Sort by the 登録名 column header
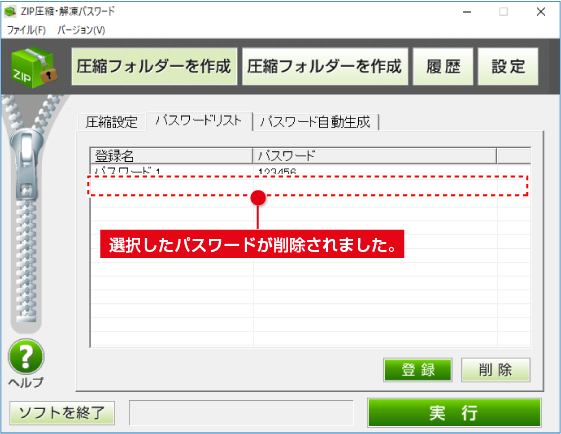 [171, 156]
